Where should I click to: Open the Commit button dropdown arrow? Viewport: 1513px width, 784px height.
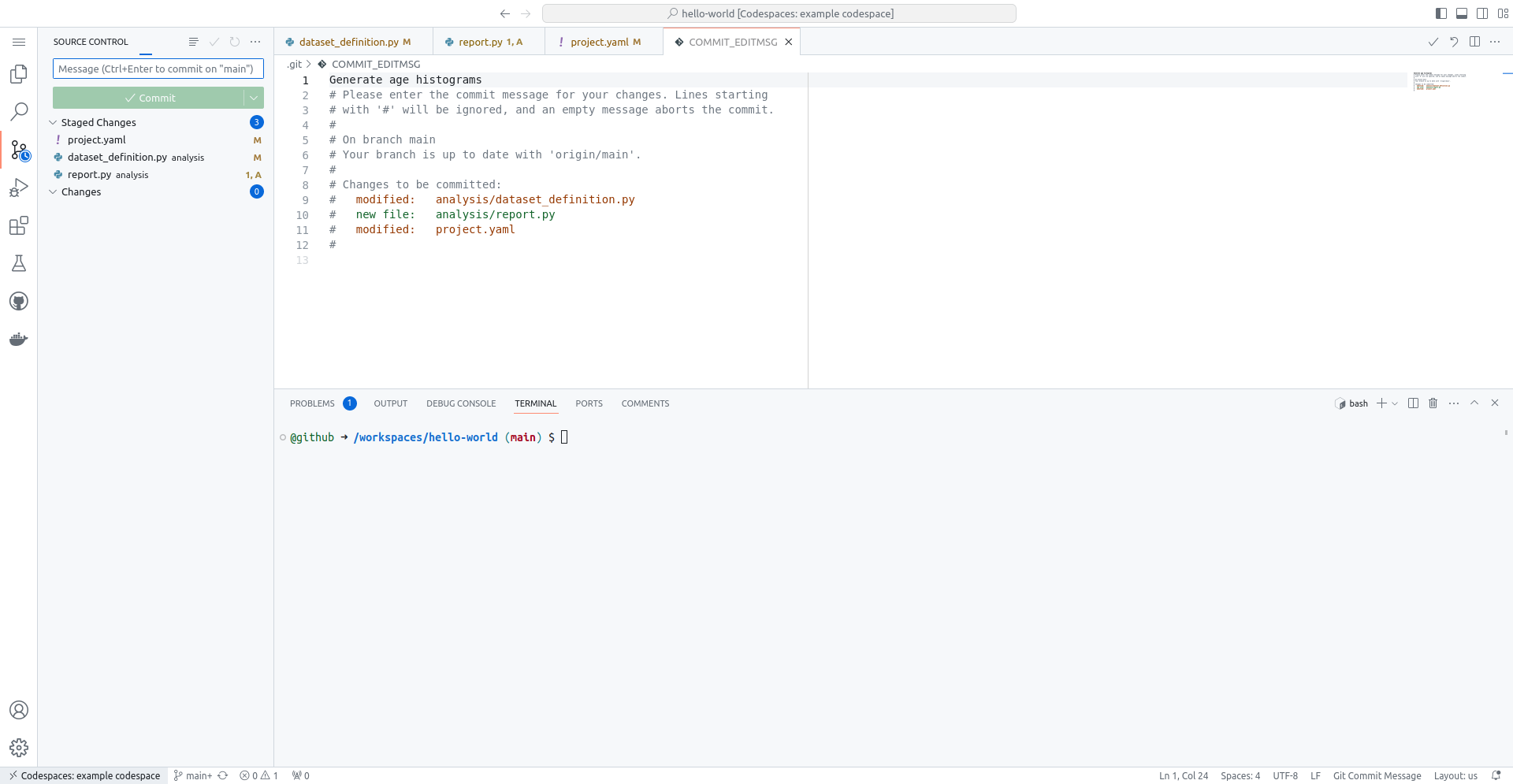point(254,98)
